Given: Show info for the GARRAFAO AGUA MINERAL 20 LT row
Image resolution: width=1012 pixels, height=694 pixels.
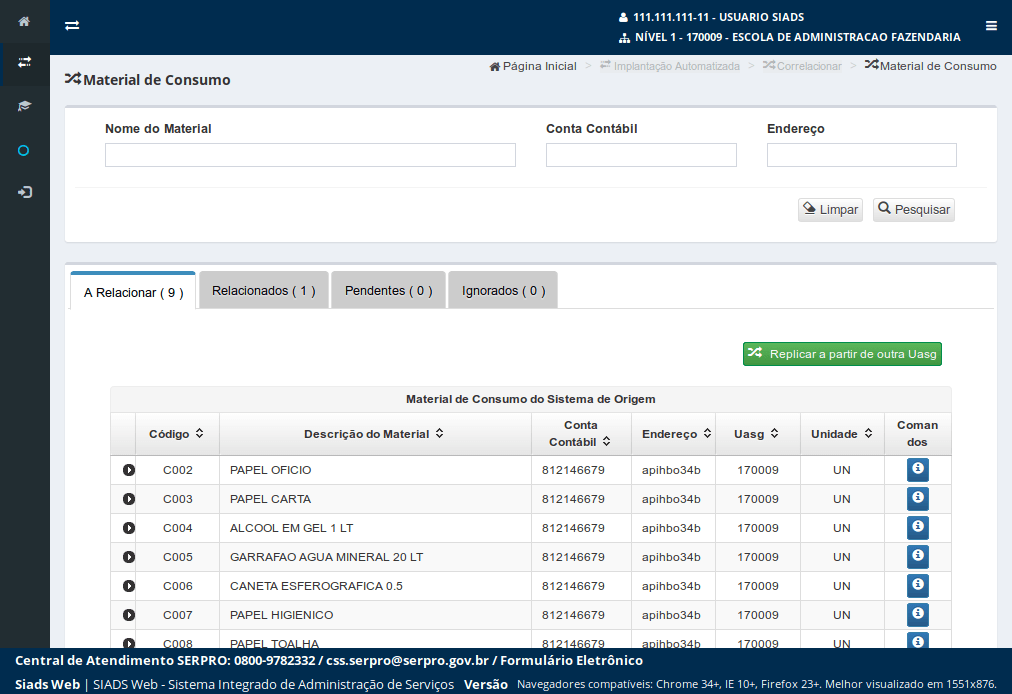Looking at the screenshot, I should (917, 556).
